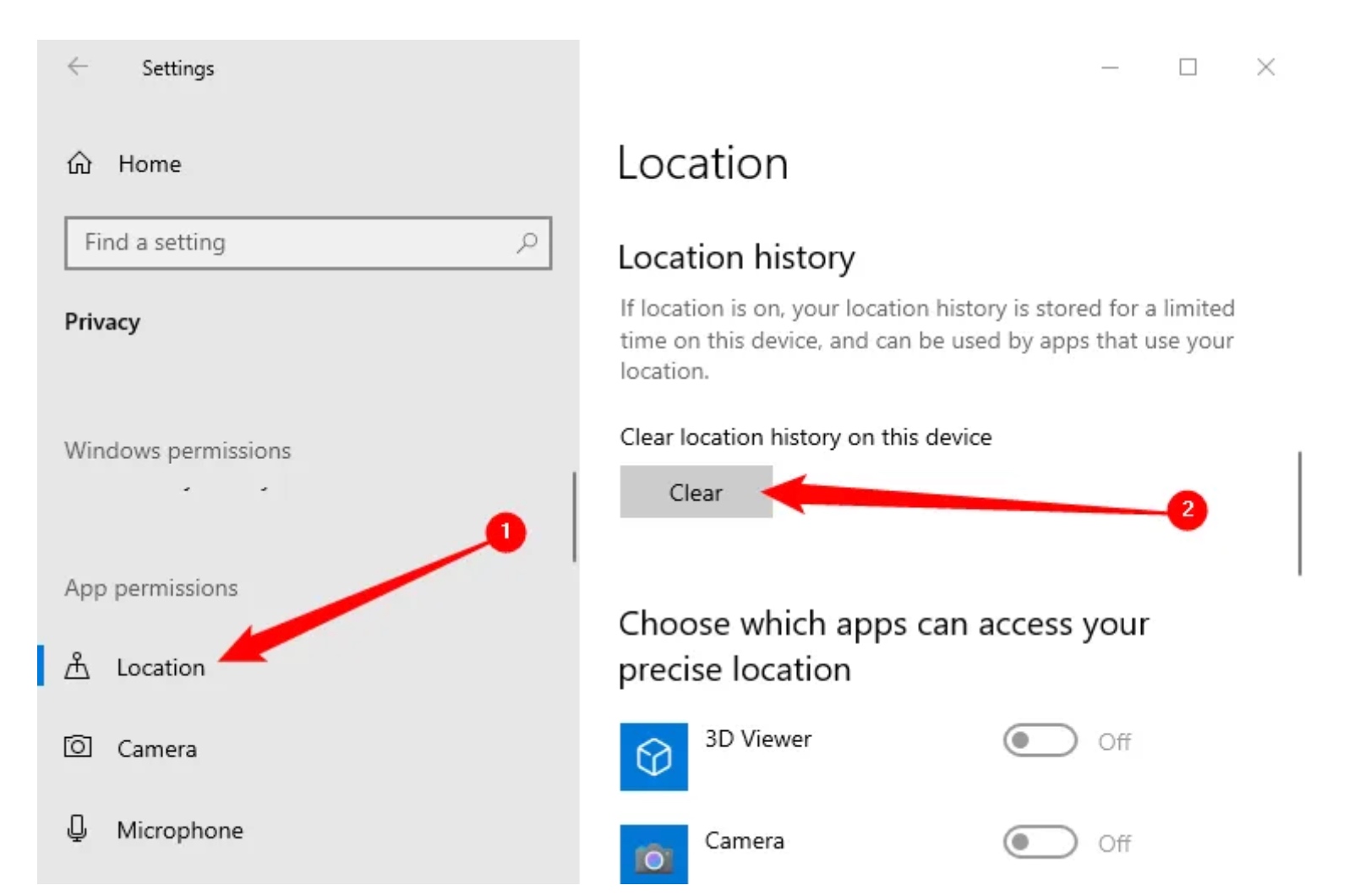Toggle 3D Viewer location access switch

(1041, 741)
